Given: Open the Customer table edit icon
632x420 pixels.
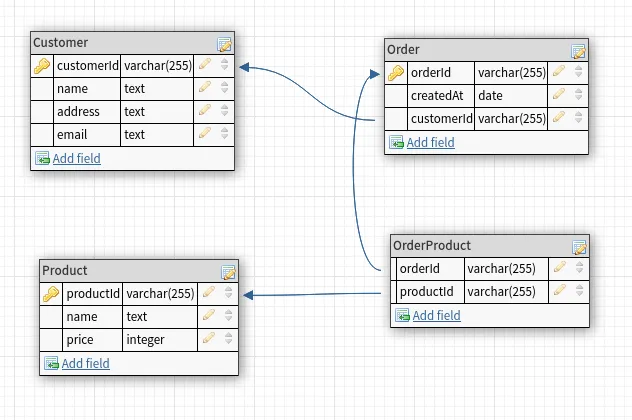Looking at the screenshot, I should [224, 44].
